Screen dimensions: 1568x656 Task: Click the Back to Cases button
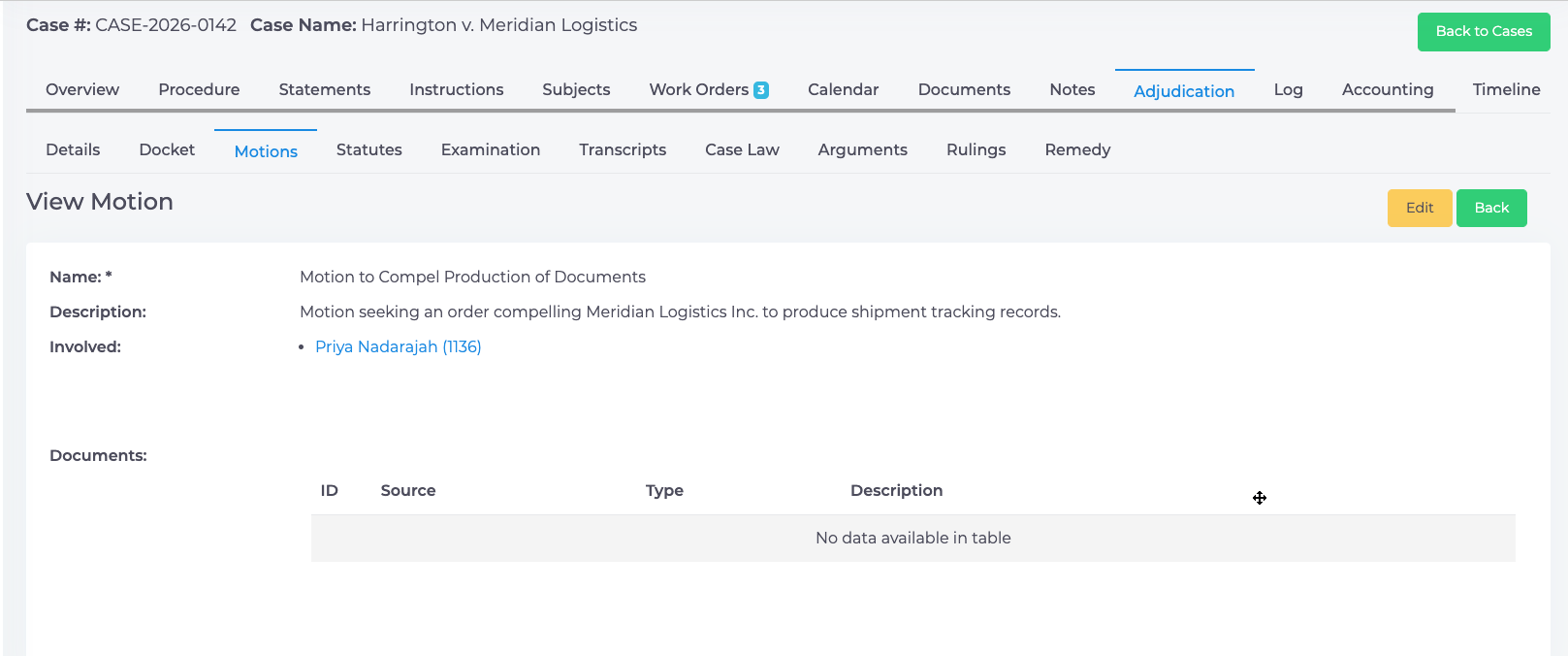[1484, 32]
